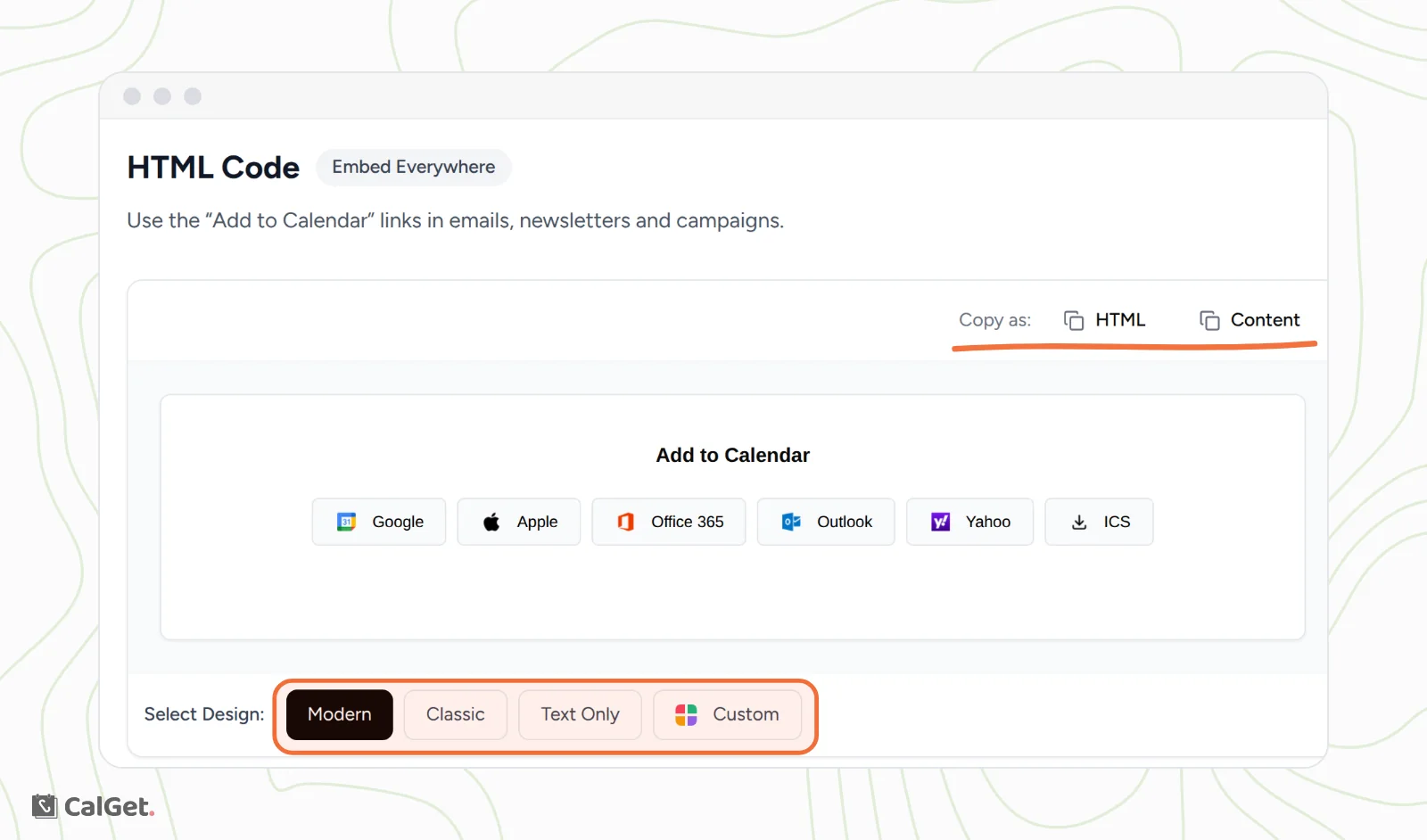Click the CalGet logo icon
This screenshot has height=840, width=1427.
pyautogui.click(x=45, y=806)
